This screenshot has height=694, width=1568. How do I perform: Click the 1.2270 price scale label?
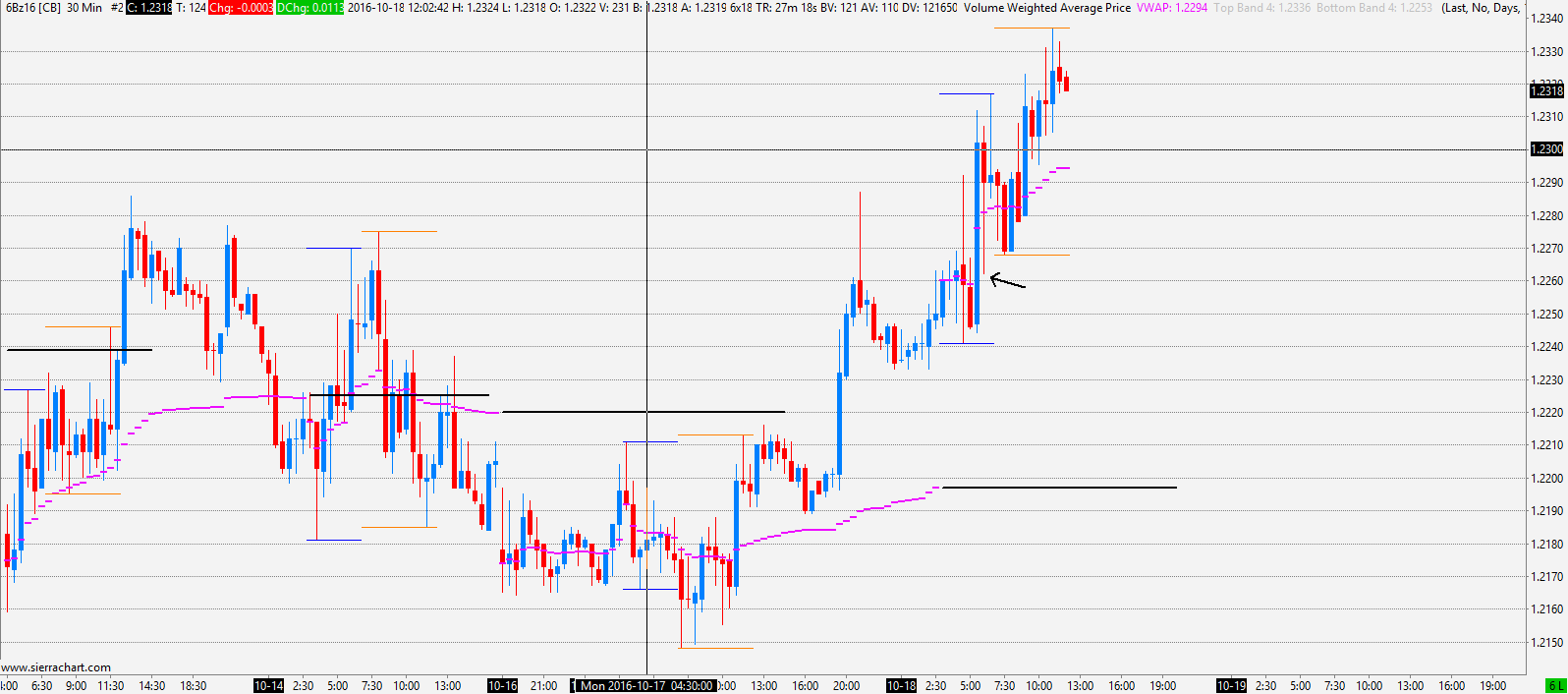1547,249
